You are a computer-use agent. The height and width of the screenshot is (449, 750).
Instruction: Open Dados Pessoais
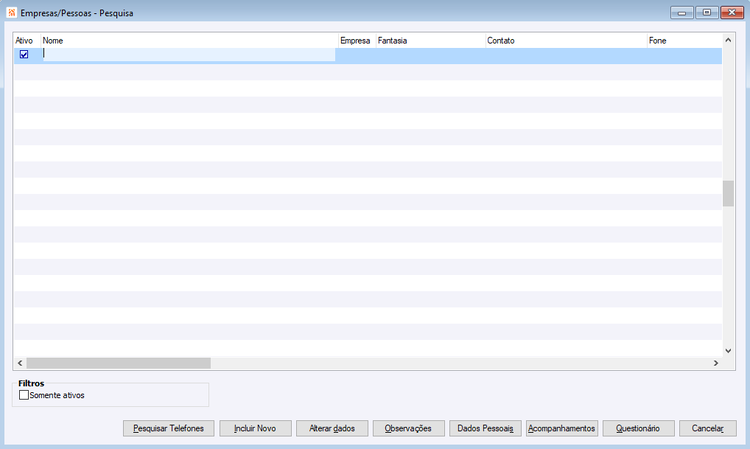(x=485, y=428)
